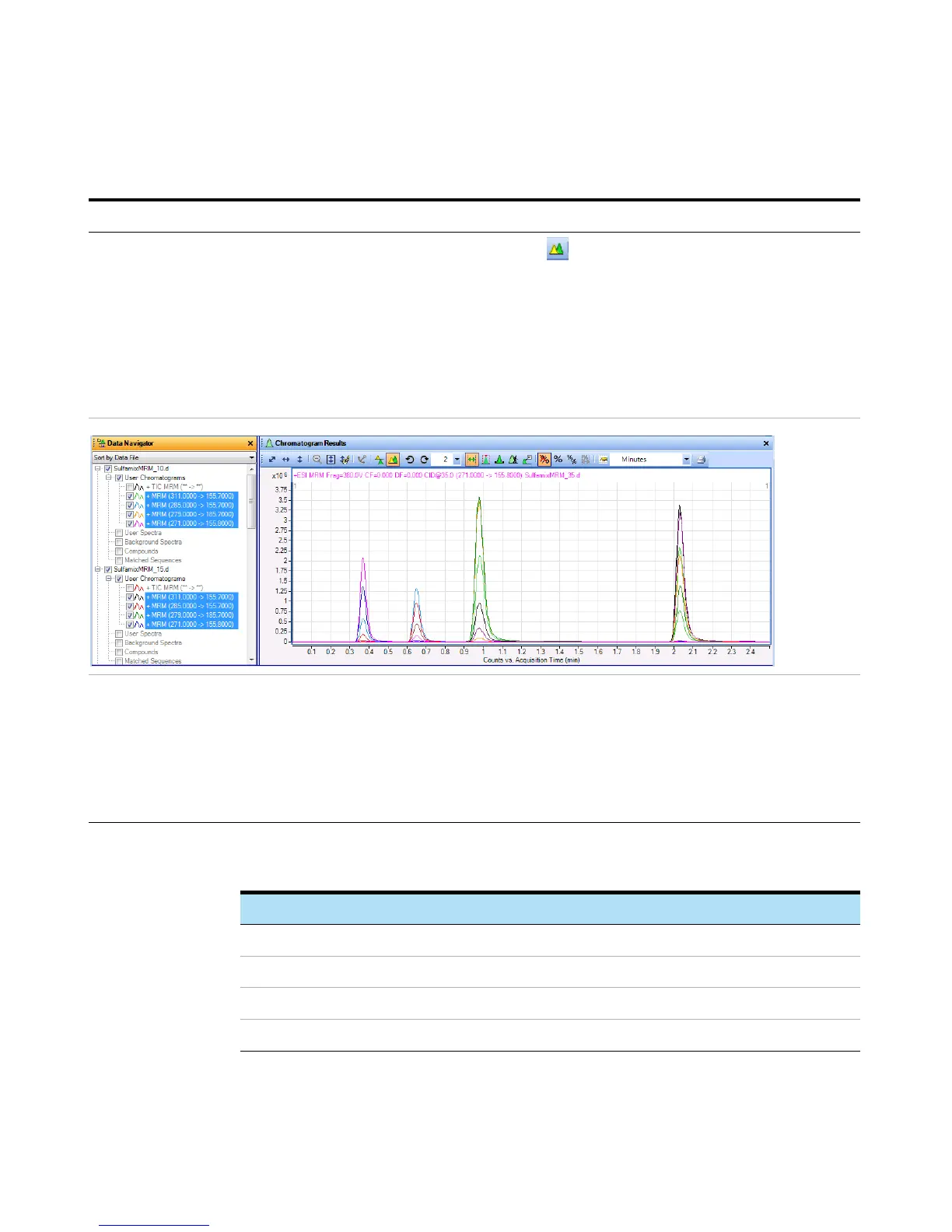
Task: Click the pink ESI MRM chromatogram title label
Action: tap(436, 475)
